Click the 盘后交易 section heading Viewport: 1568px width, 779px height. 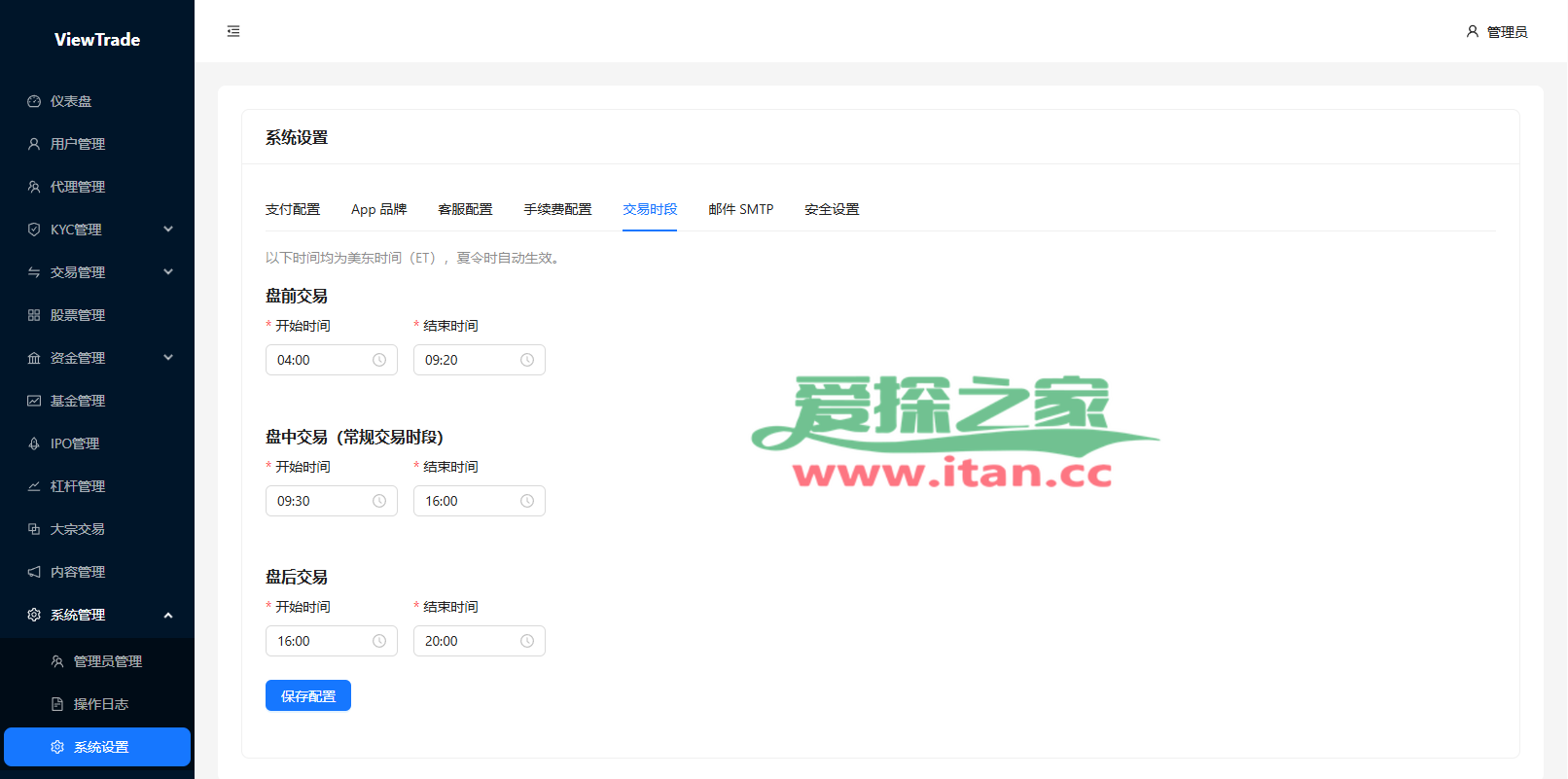coord(297,577)
